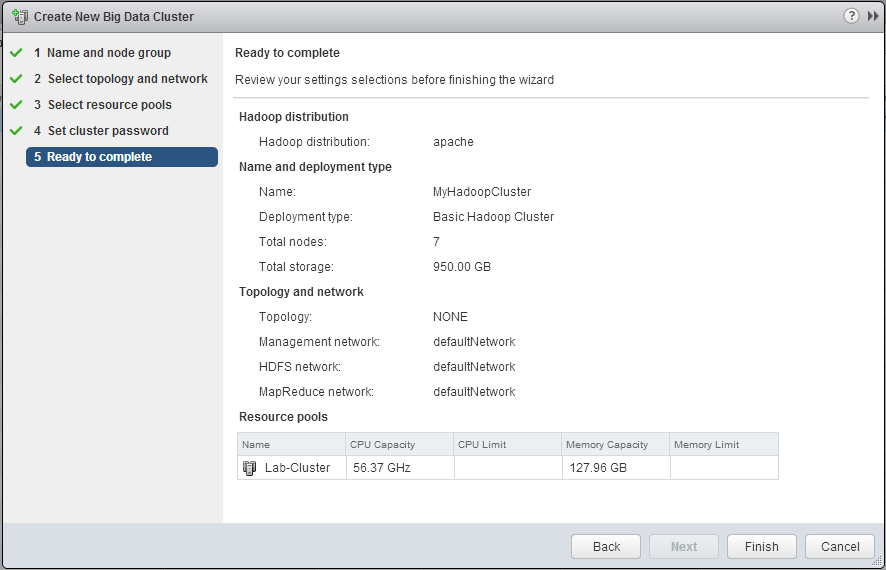Click the Basic Hadoop Cluster value

pos(493,216)
